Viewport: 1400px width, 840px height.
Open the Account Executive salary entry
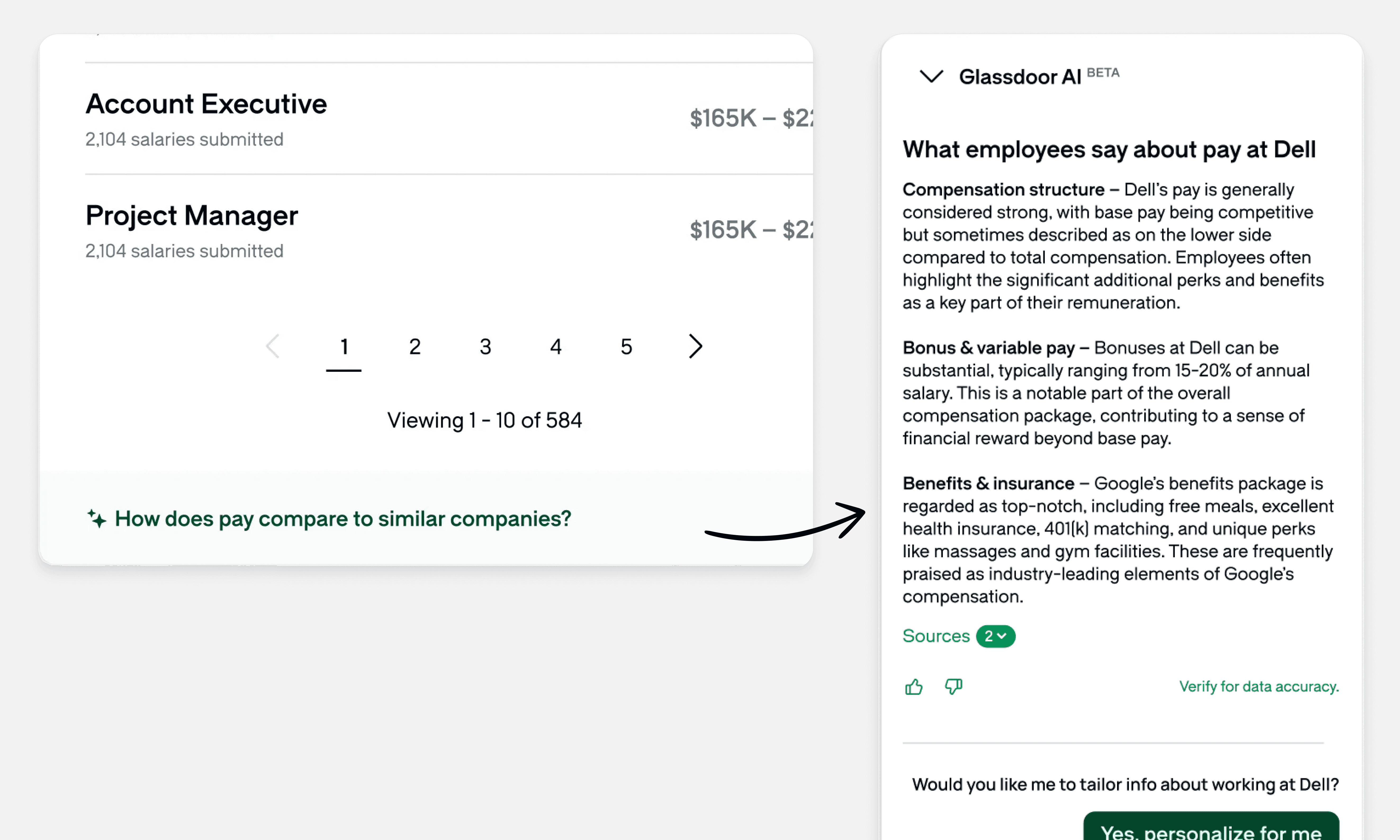click(x=206, y=104)
